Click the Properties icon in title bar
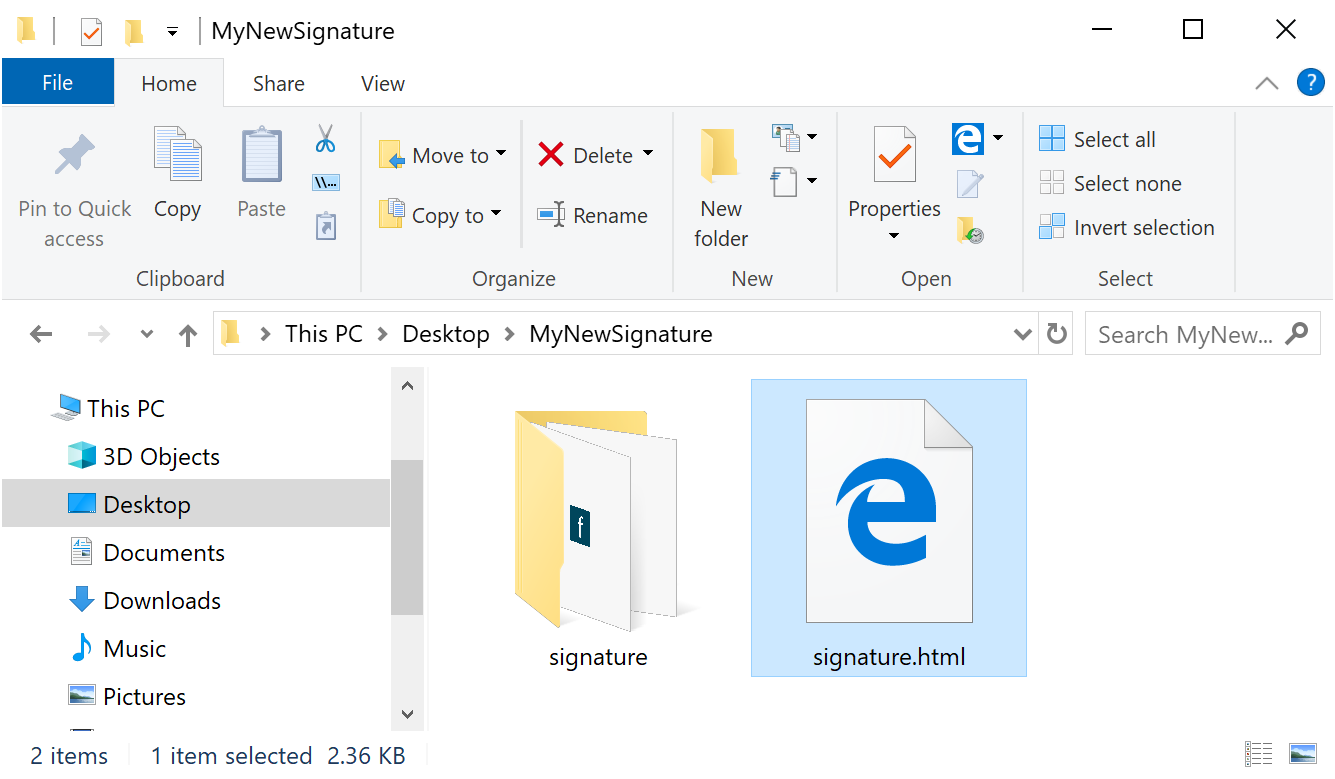Screen dimensions: 1335x779 91,31
